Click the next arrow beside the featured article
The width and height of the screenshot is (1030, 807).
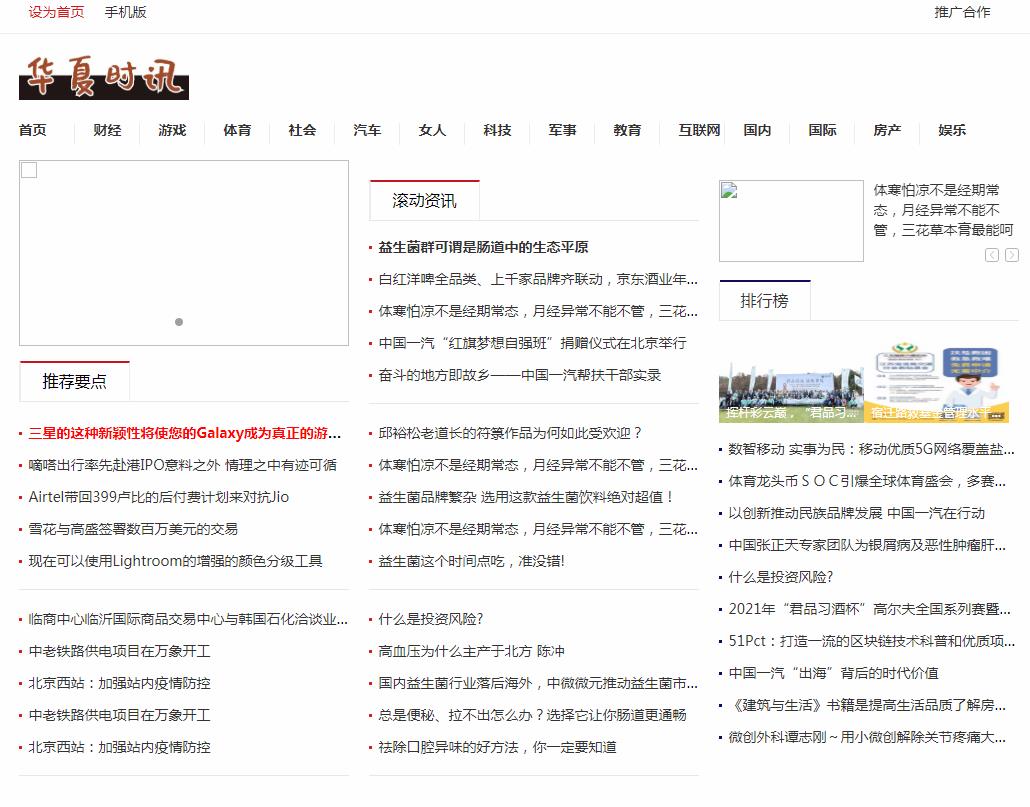pos(1012,255)
